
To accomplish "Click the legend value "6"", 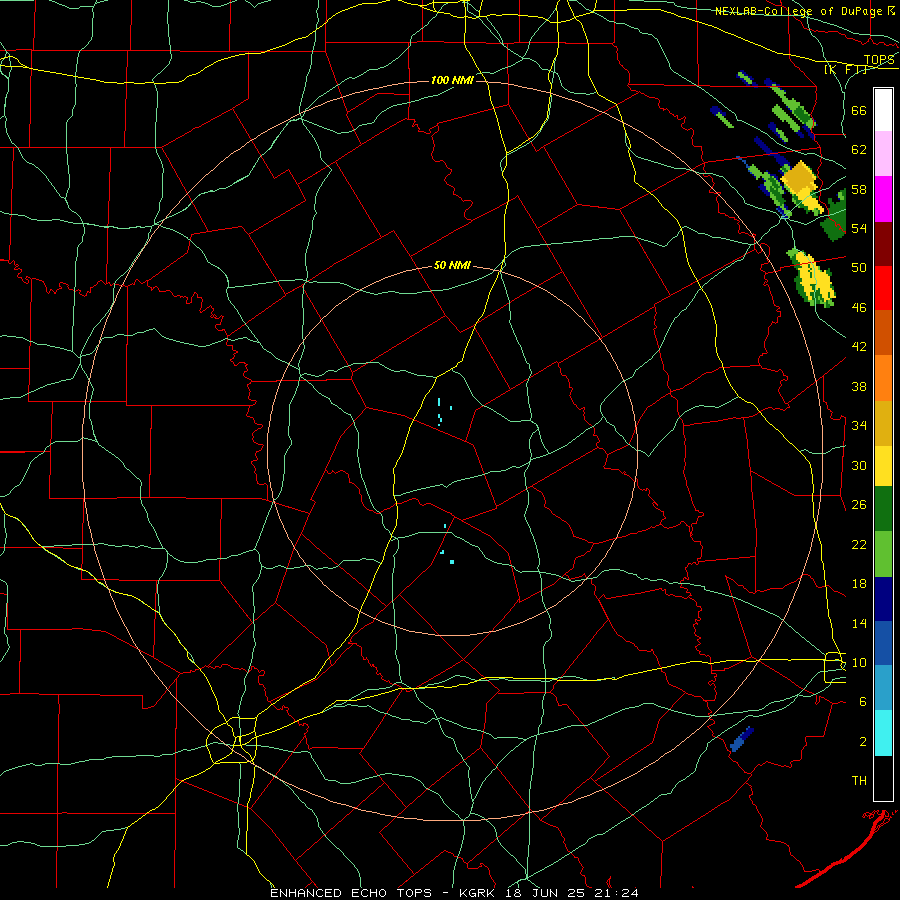I will coord(863,701).
